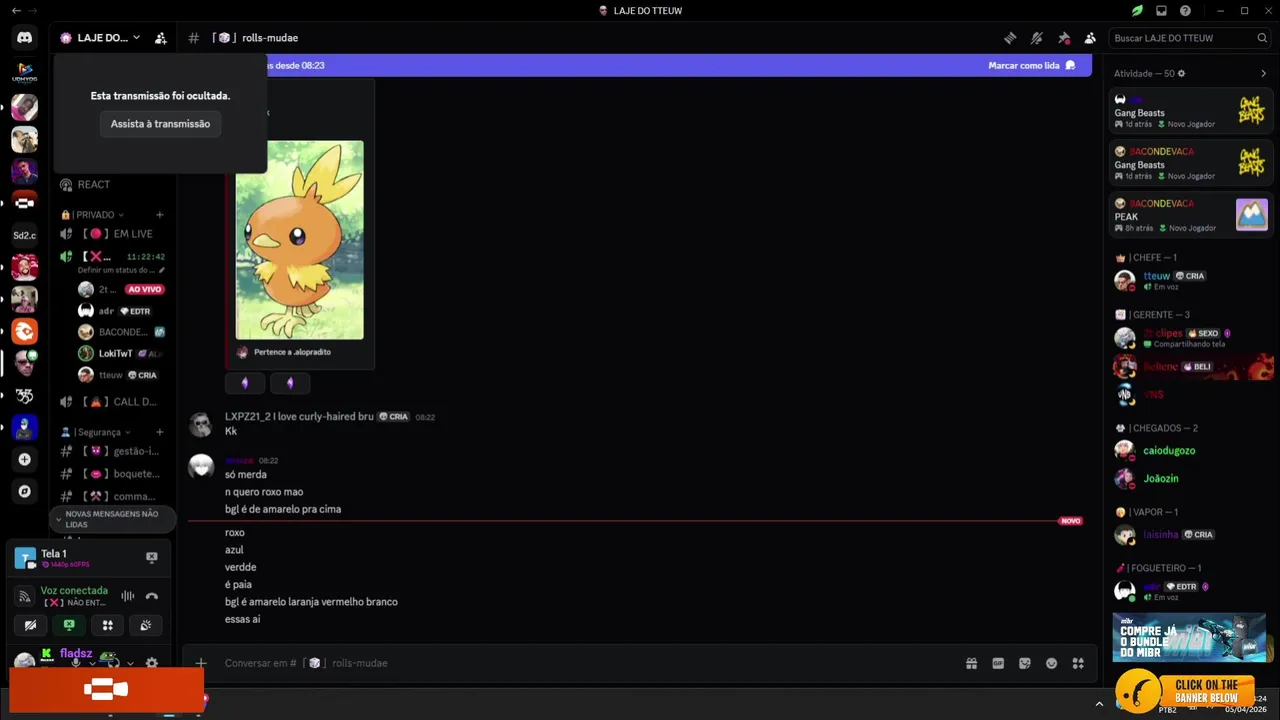The height and width of the screenshot is (720, 1280).
Task: Join the EM LIVE voice channel
Action: 110,234
